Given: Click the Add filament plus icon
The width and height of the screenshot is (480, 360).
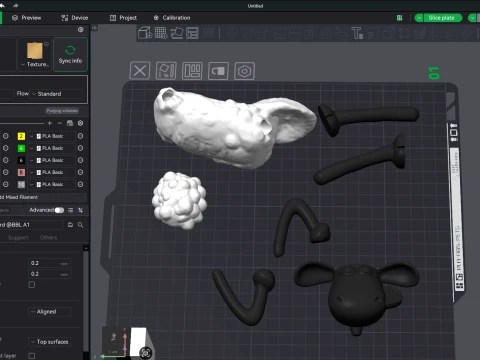Looking at the screenshot, I should (x=50, y=123).
